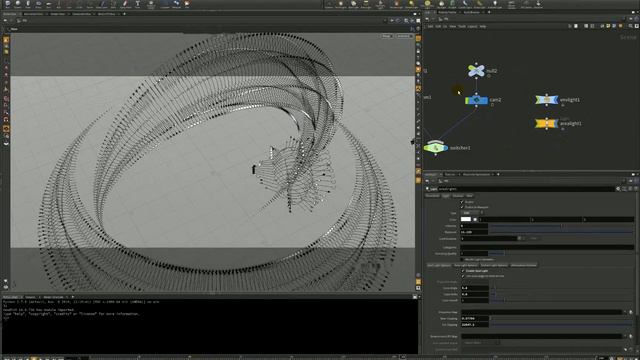The image size is (640, 360).
Task: Switch to the Material Palette pane tab
Action: [x=447, y=12]
